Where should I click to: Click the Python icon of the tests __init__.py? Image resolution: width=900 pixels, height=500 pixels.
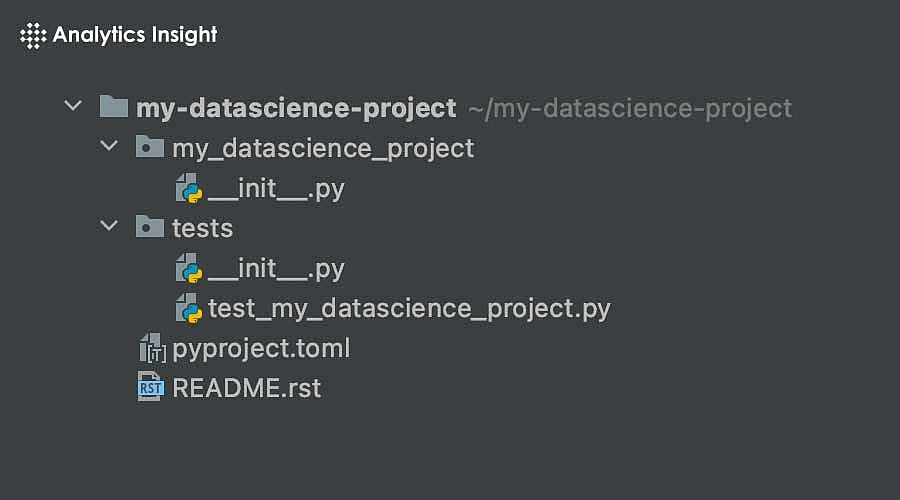(188, 268)
